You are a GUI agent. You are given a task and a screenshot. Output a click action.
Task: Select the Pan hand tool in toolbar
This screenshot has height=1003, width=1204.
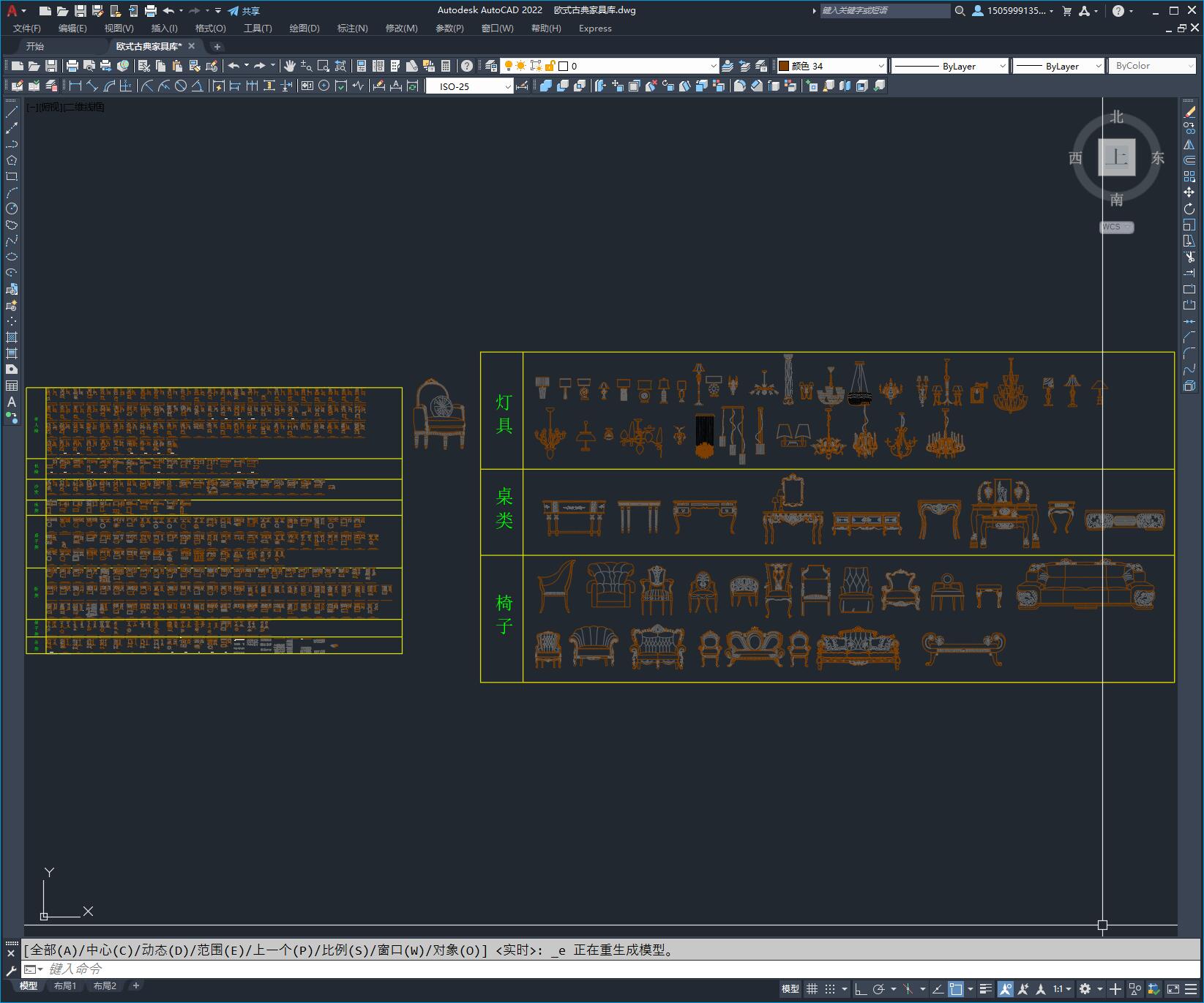(x=290, y=66)
